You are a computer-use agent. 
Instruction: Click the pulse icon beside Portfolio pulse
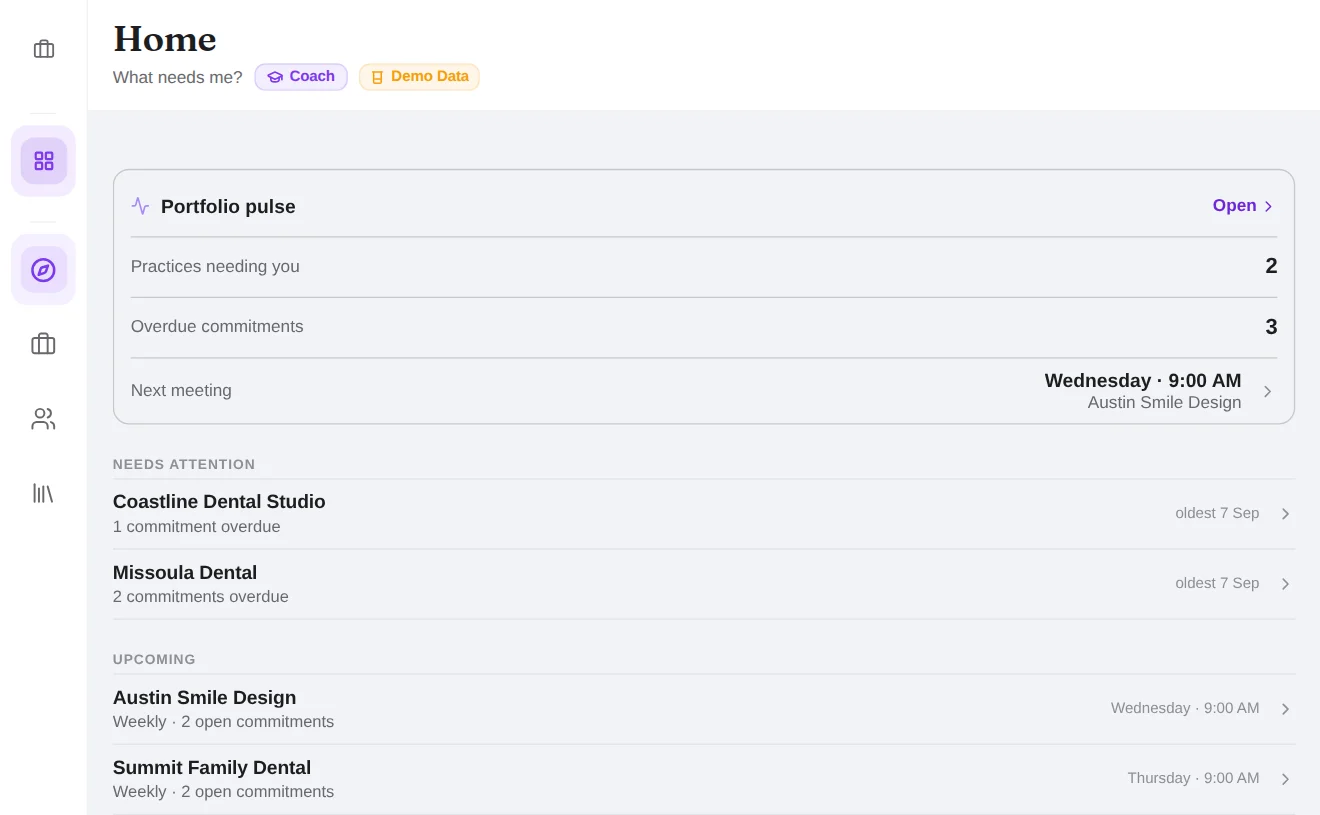pyautogui.click(x=140, y=206)
